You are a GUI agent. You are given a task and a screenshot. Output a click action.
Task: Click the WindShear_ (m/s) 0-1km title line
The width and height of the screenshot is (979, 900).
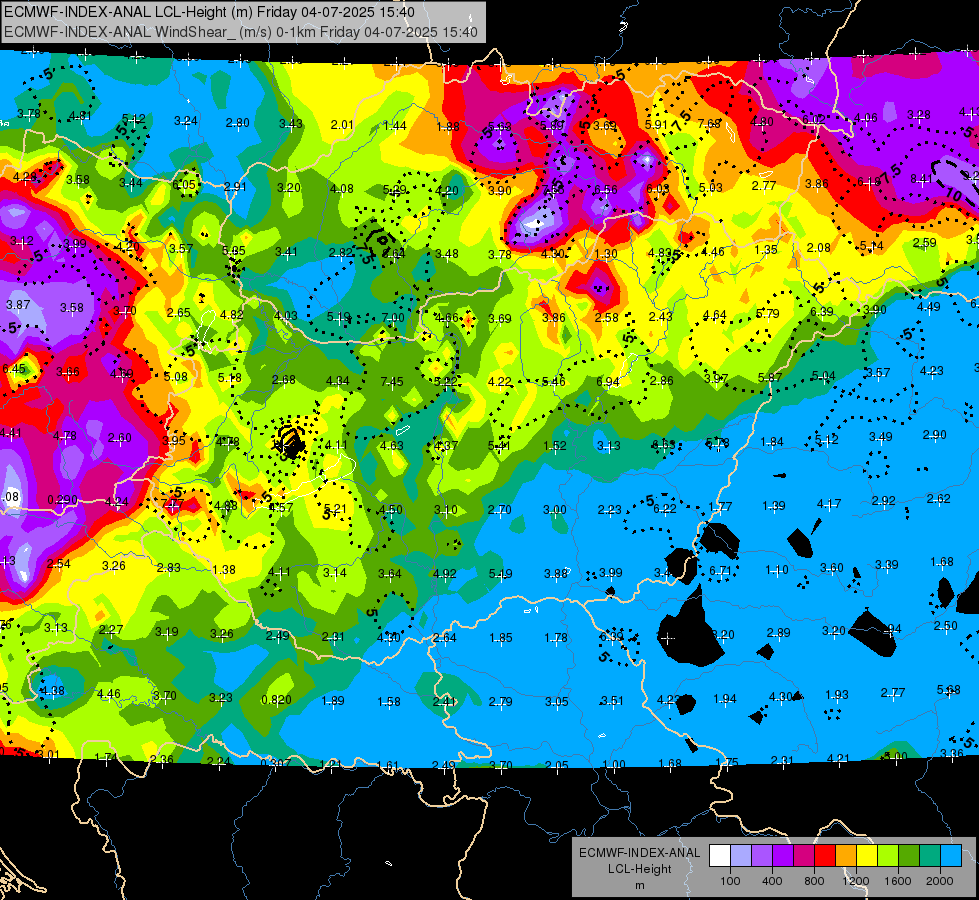(240, 32)
